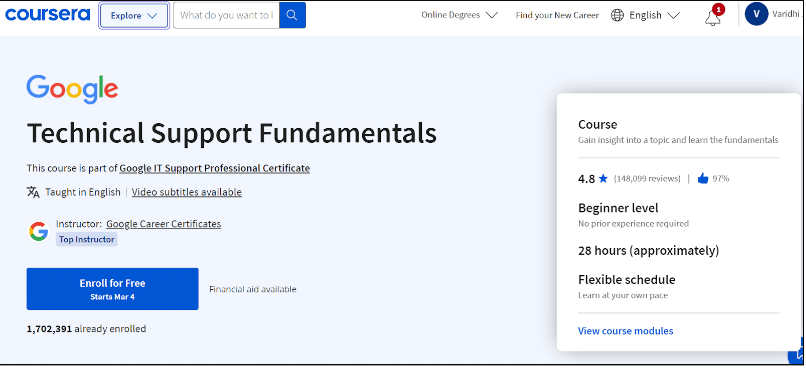Click the Top Instructor badge
The height and width of the screenshot is (368, 806).
tap(86, 240)
